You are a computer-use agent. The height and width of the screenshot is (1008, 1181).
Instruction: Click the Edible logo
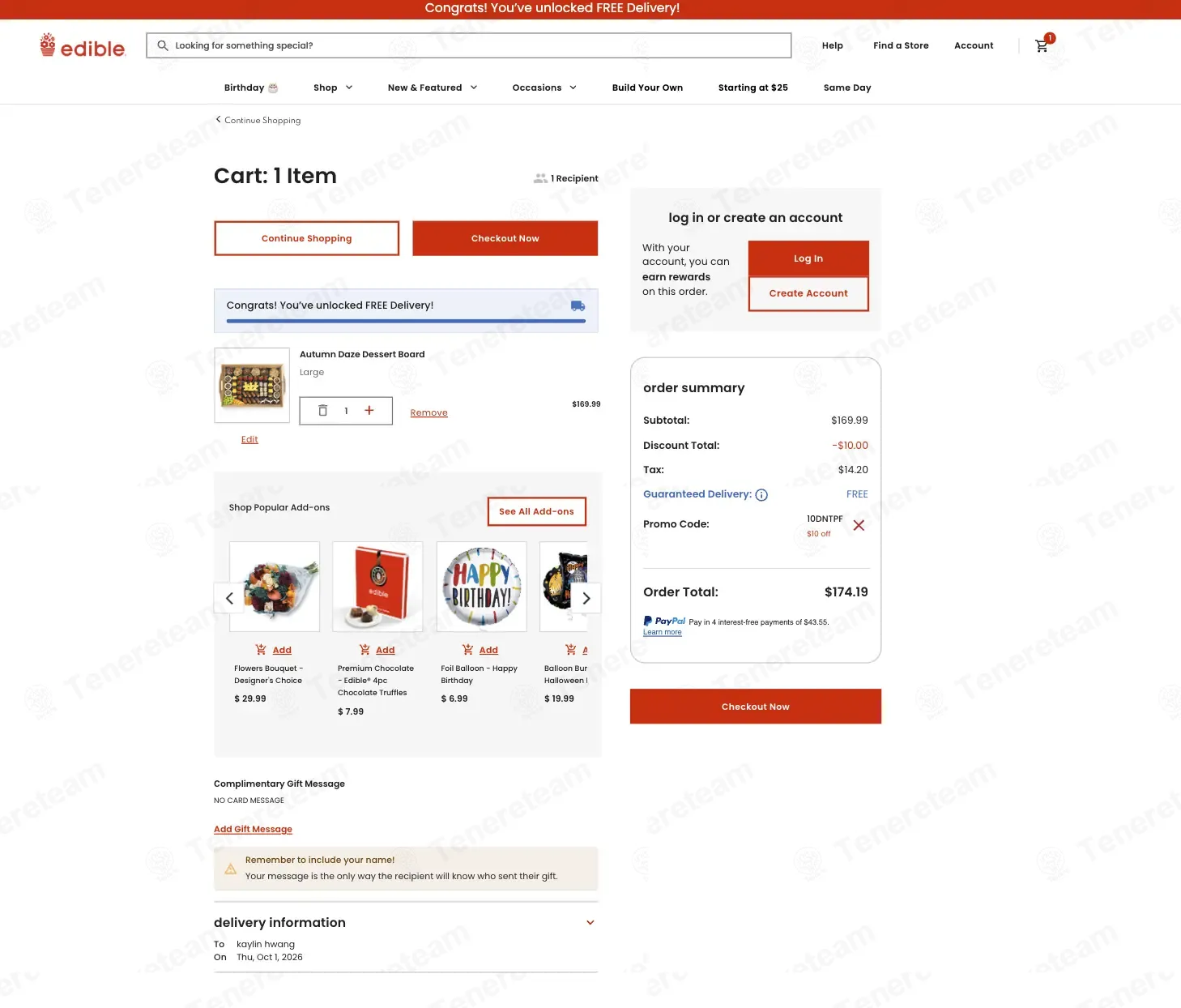(x=83, y=45)
